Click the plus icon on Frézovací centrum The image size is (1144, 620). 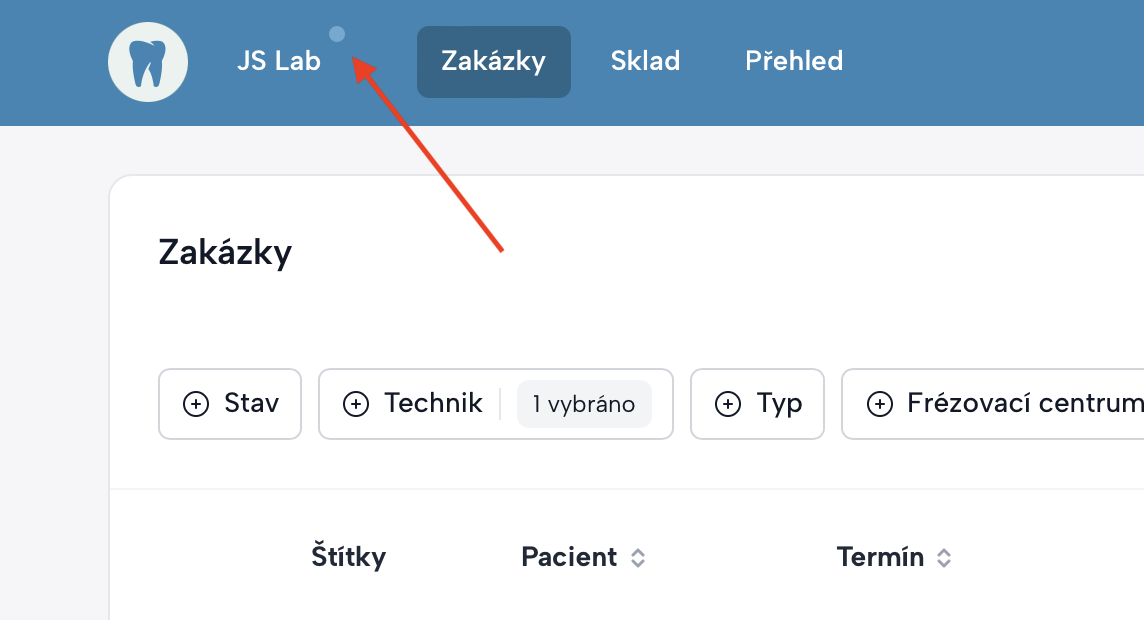pos(880,404)
